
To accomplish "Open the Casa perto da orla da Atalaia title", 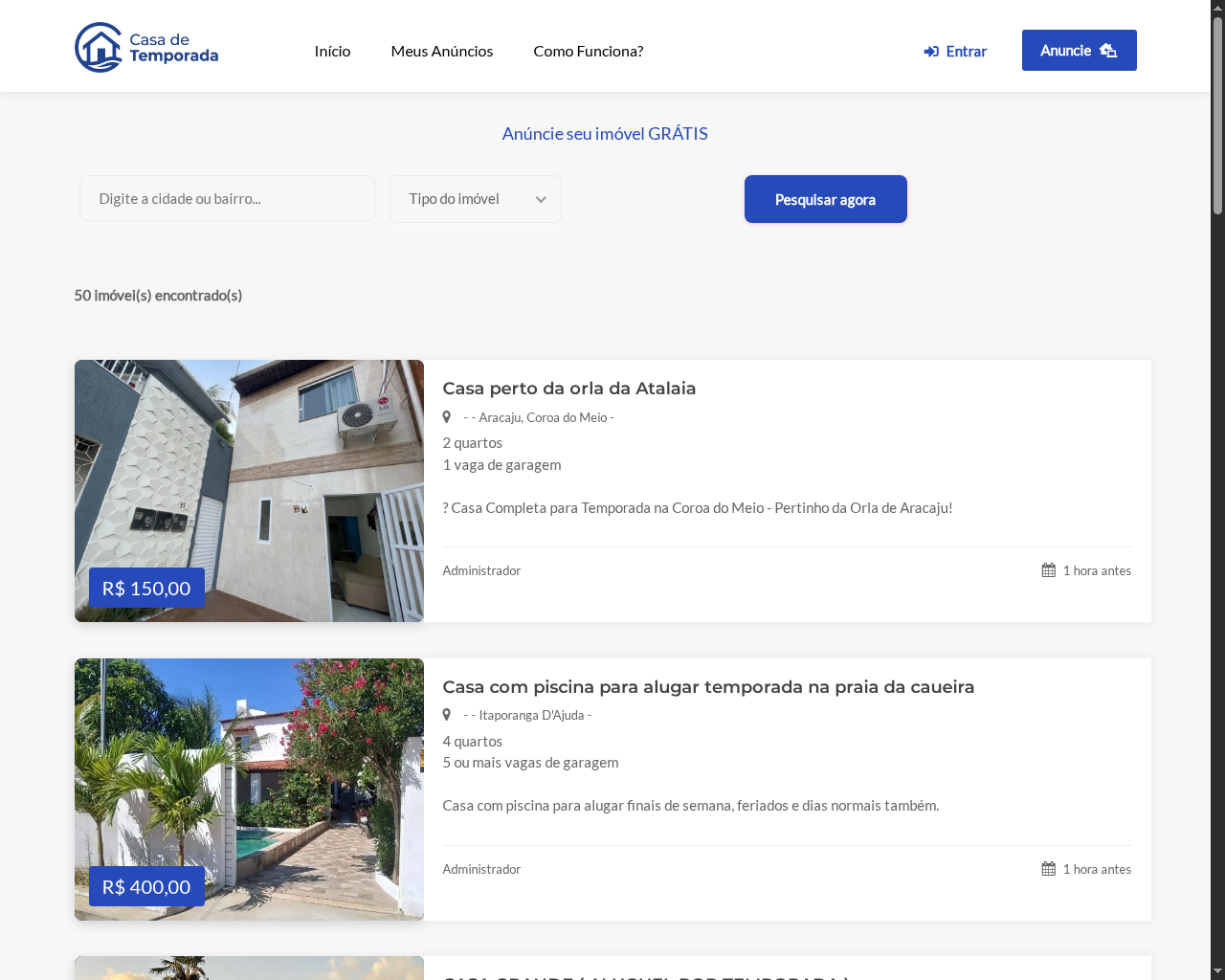I will click(x=569, y=389).
